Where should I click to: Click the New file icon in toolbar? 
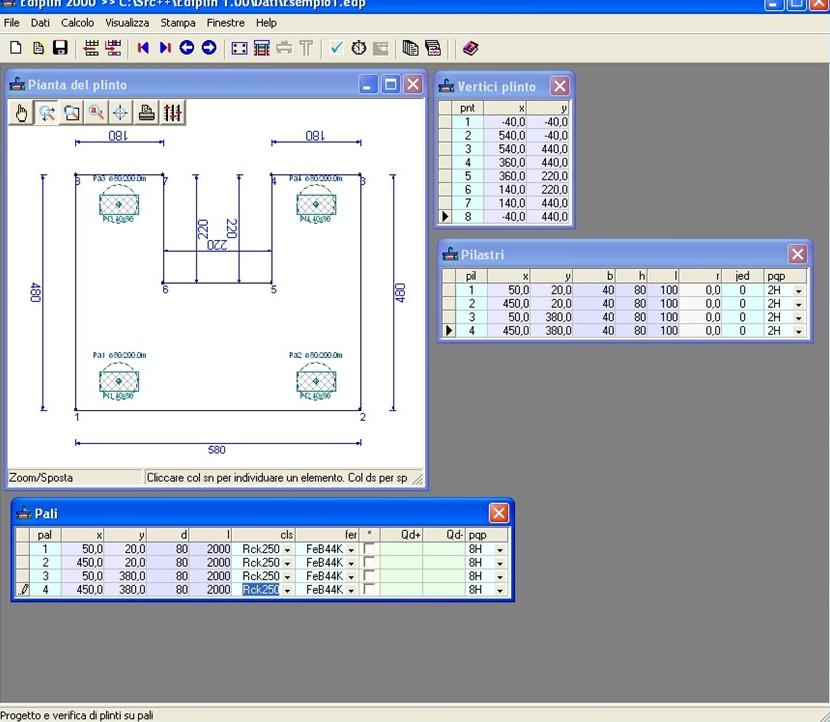click(16, 47)
